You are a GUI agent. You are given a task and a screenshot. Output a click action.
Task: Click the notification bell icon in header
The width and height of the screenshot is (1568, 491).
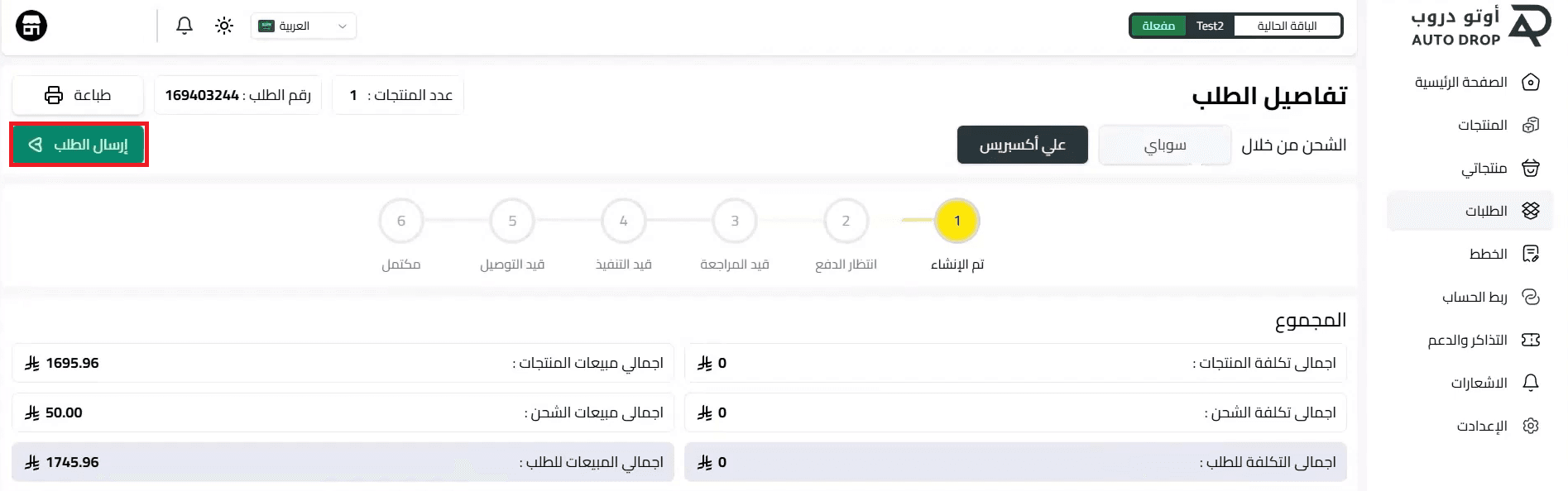[x=185, y=26]
